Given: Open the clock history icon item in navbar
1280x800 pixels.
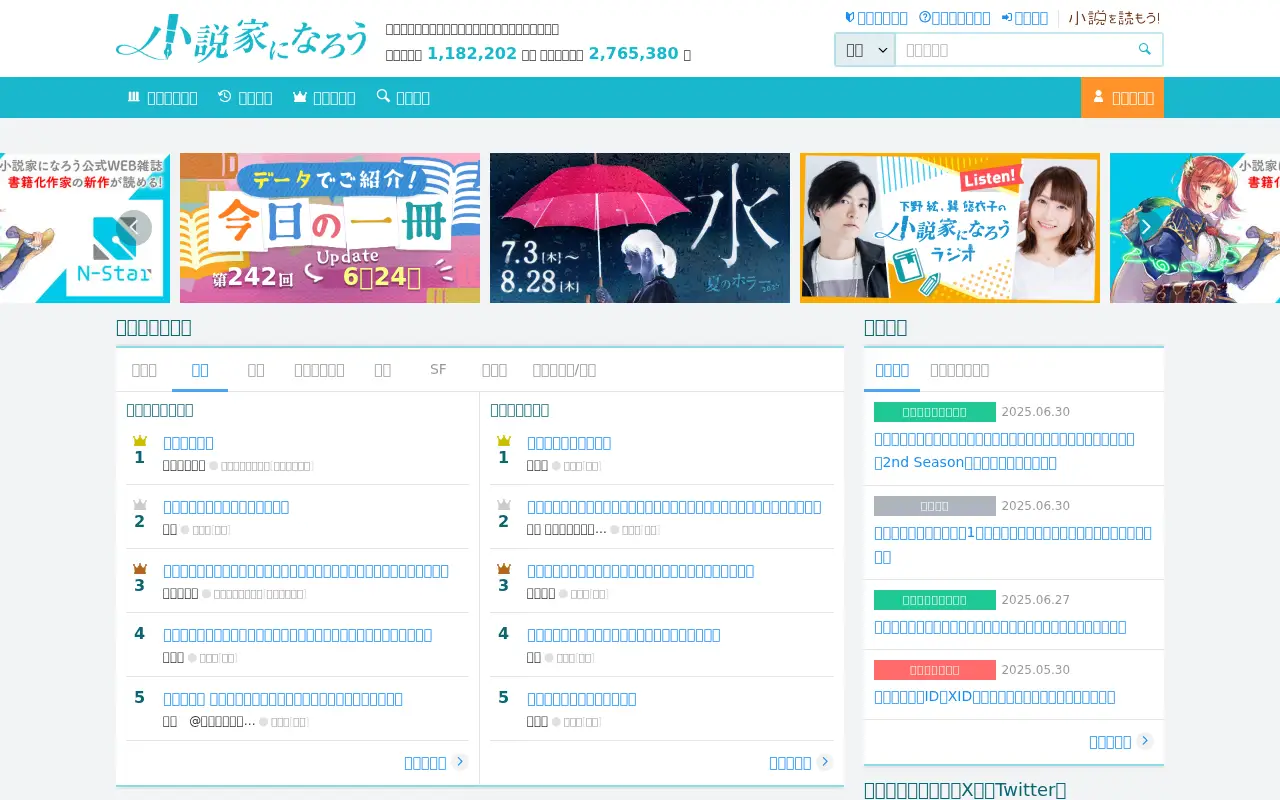Looking at the screenshot, I should coord(245,97).
